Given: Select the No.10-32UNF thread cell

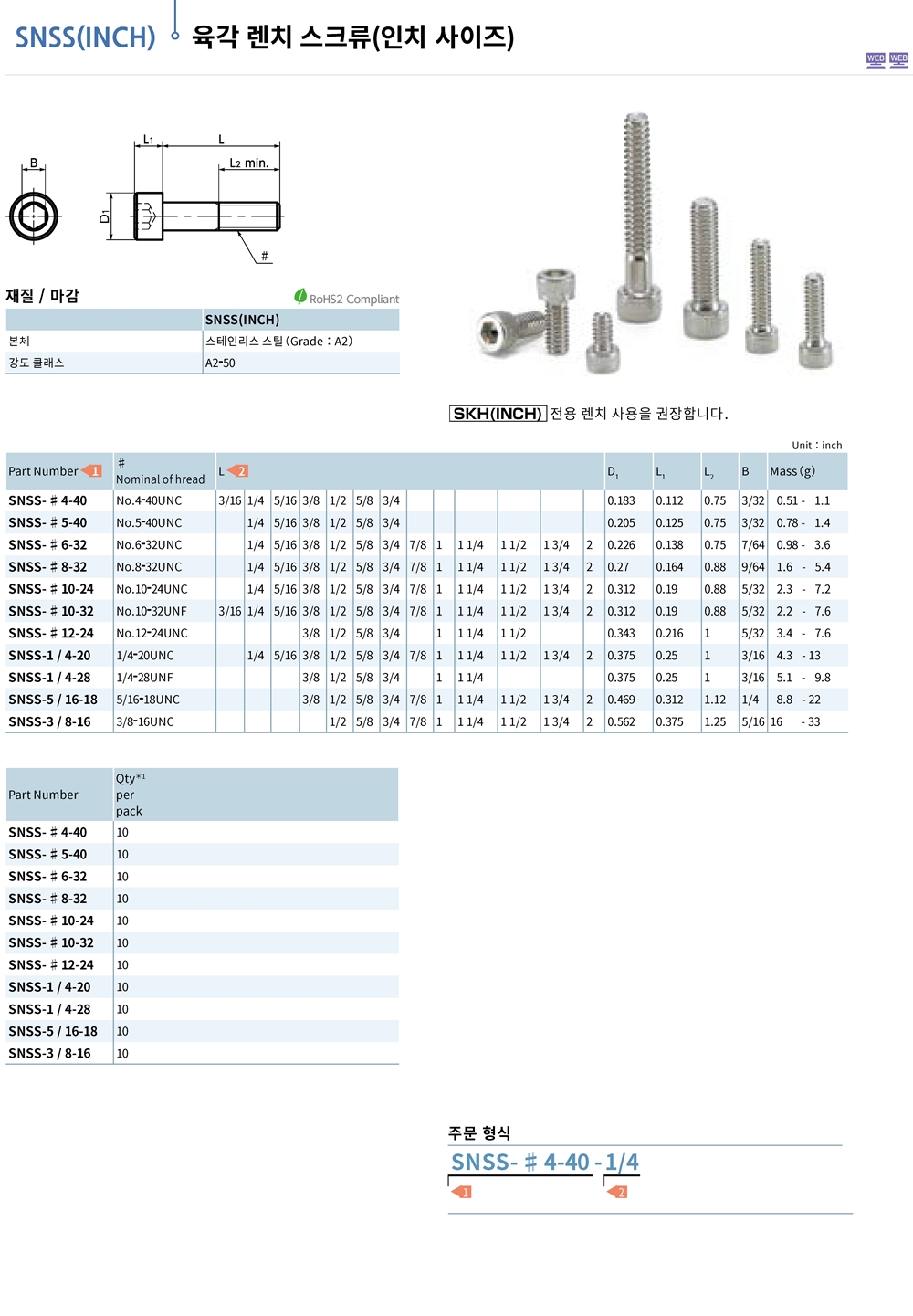Looking at the screenshot, I should point(152,611).
